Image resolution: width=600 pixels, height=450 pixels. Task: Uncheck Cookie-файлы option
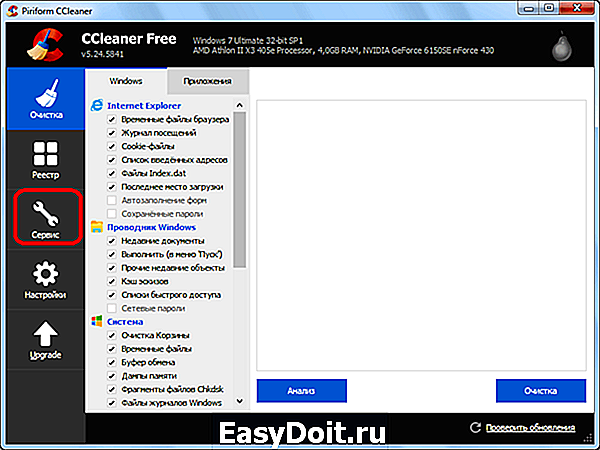(111, 146)
